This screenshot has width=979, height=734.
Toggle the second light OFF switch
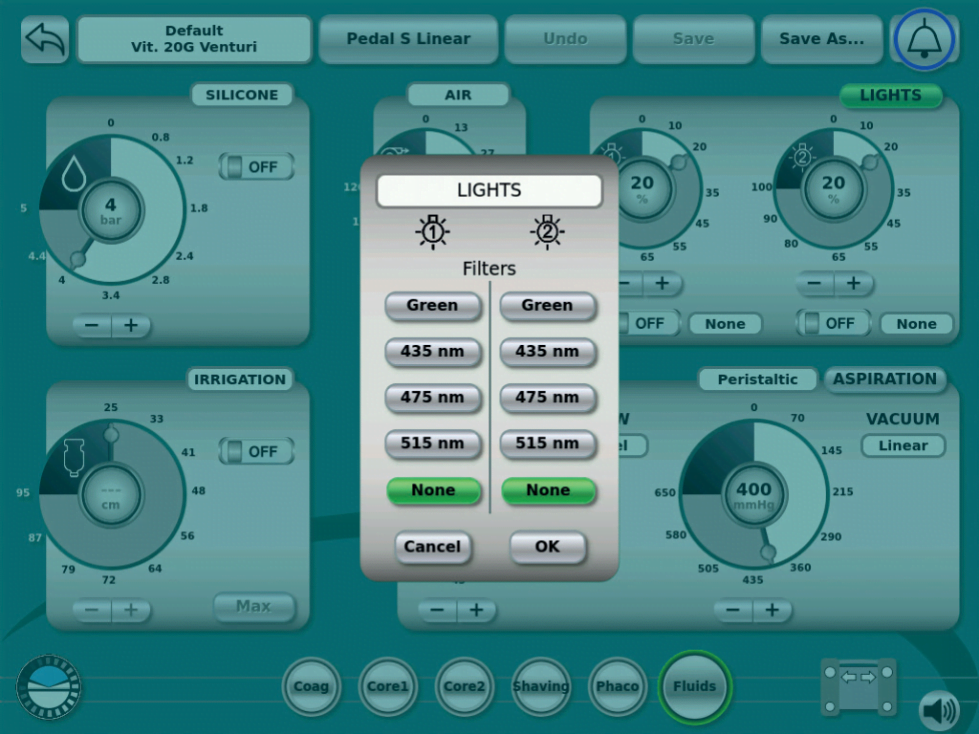point(833,324)
